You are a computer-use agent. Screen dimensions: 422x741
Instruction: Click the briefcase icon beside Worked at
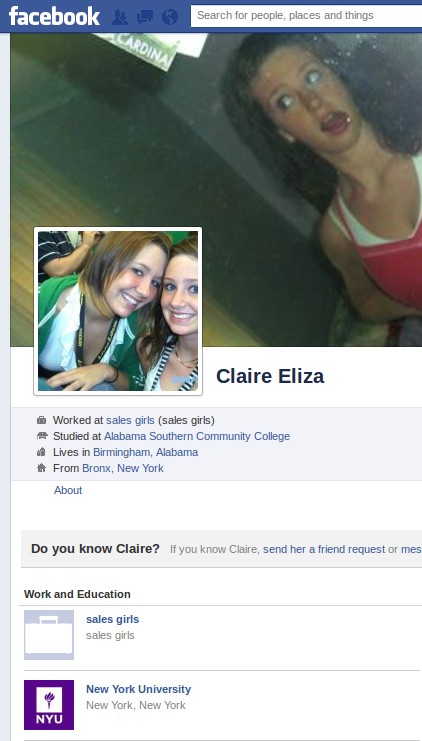42,420
